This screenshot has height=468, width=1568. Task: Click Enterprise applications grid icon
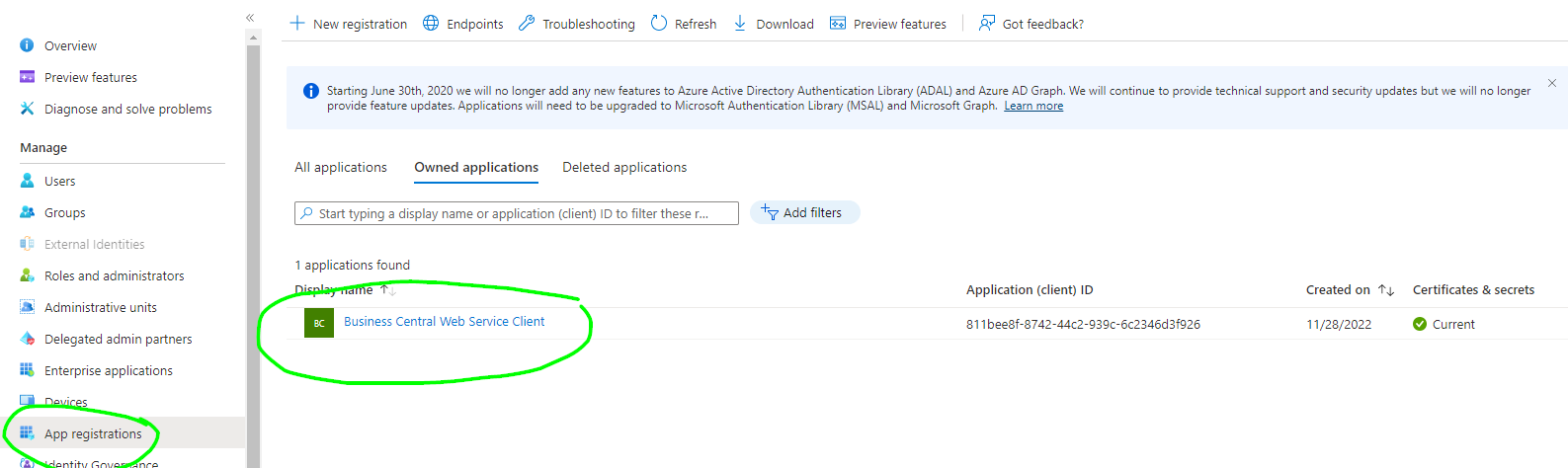27,370
